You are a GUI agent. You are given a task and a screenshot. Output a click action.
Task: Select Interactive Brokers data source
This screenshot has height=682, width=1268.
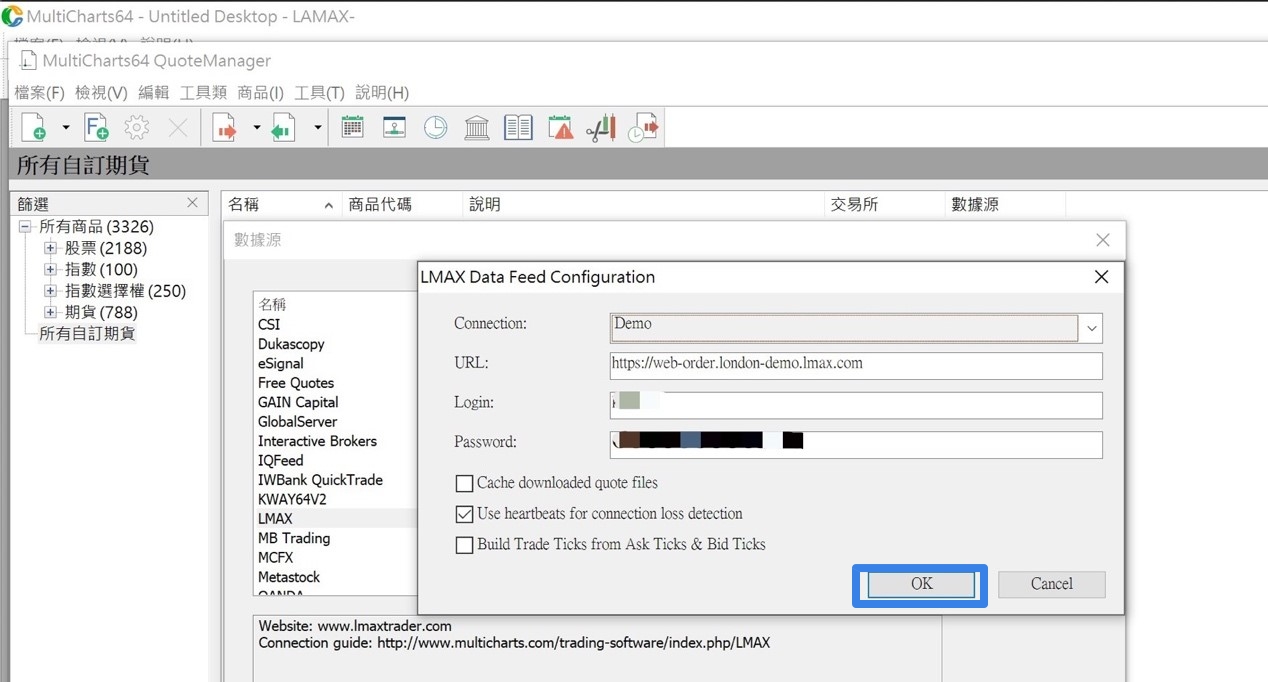[x=317, y=441]
